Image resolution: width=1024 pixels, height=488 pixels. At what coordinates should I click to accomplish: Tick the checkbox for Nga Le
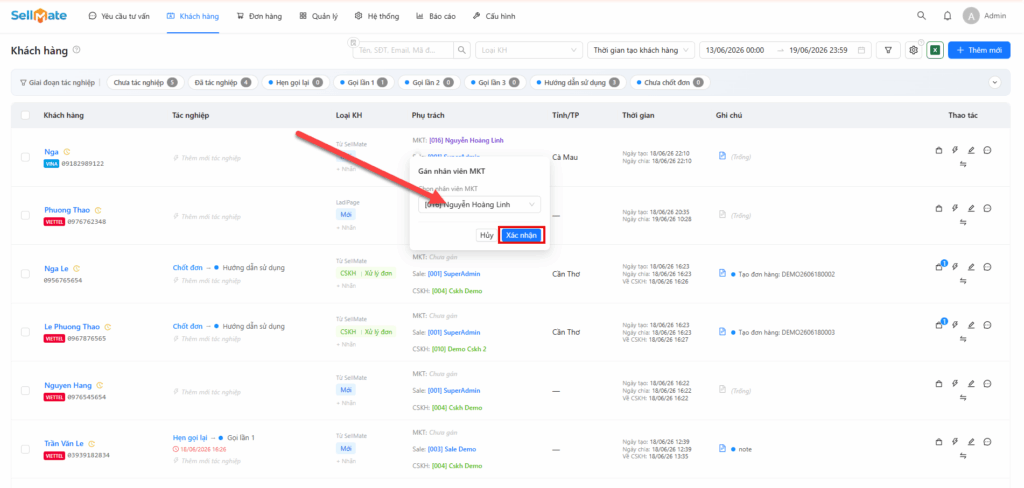(25, 274)
